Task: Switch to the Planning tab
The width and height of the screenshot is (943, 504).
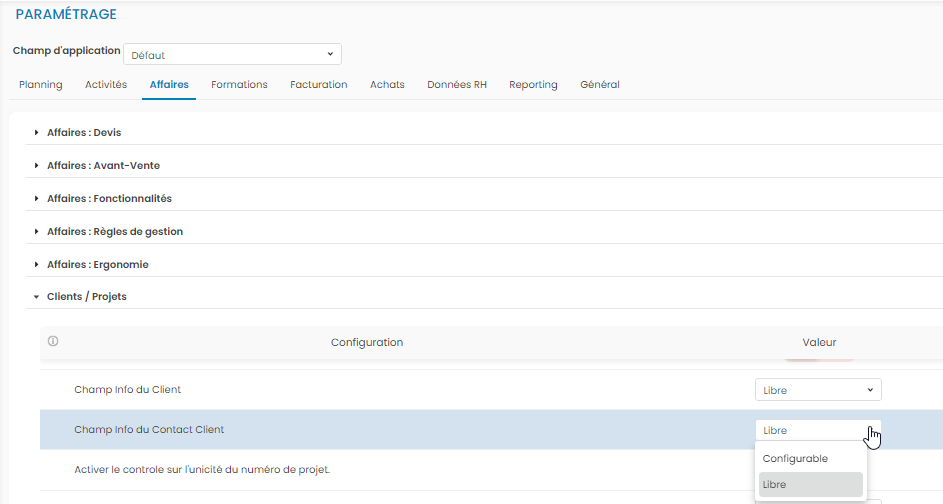Action: pos(41,85)
